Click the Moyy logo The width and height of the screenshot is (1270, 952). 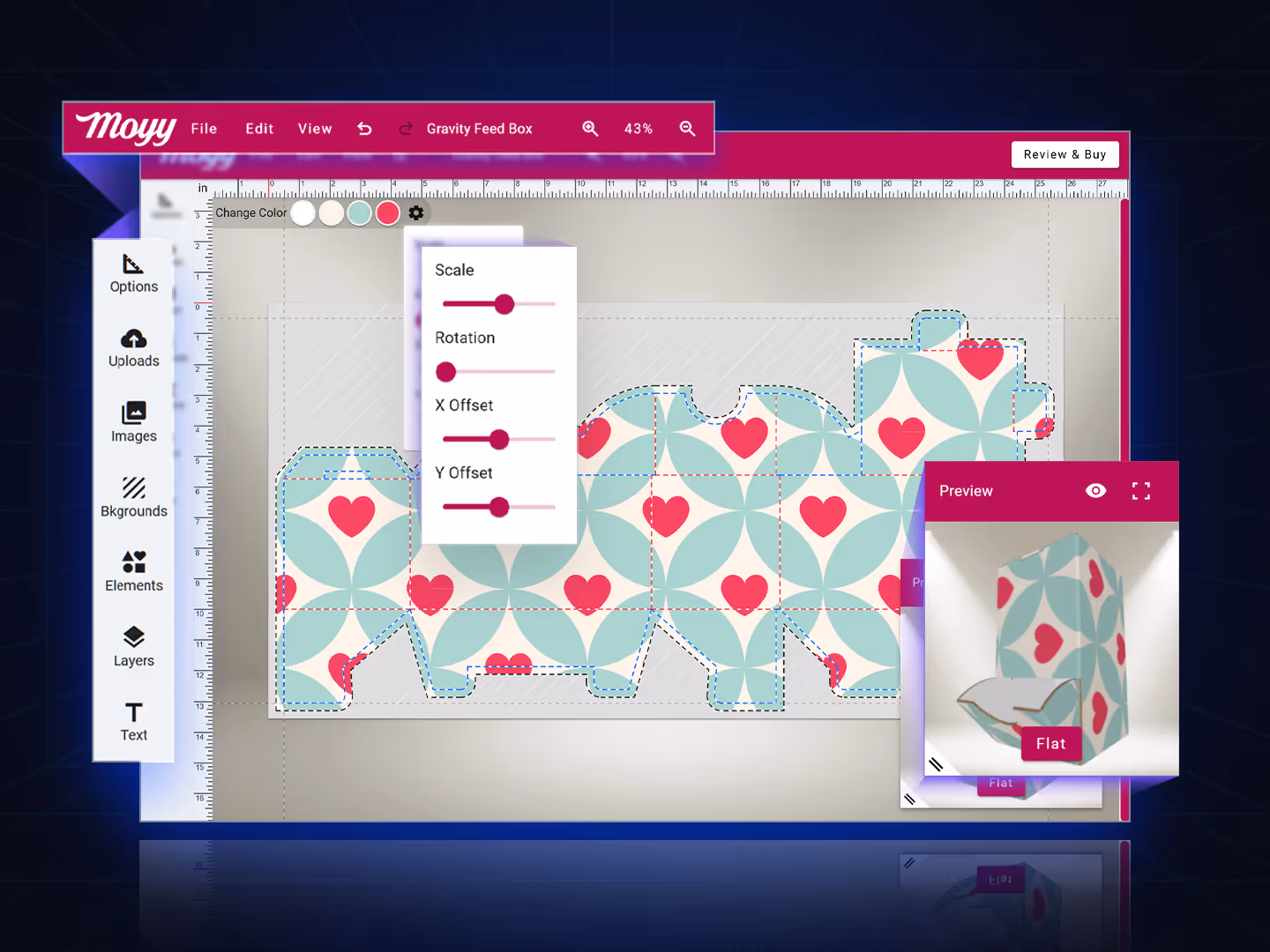click(125, 128)
